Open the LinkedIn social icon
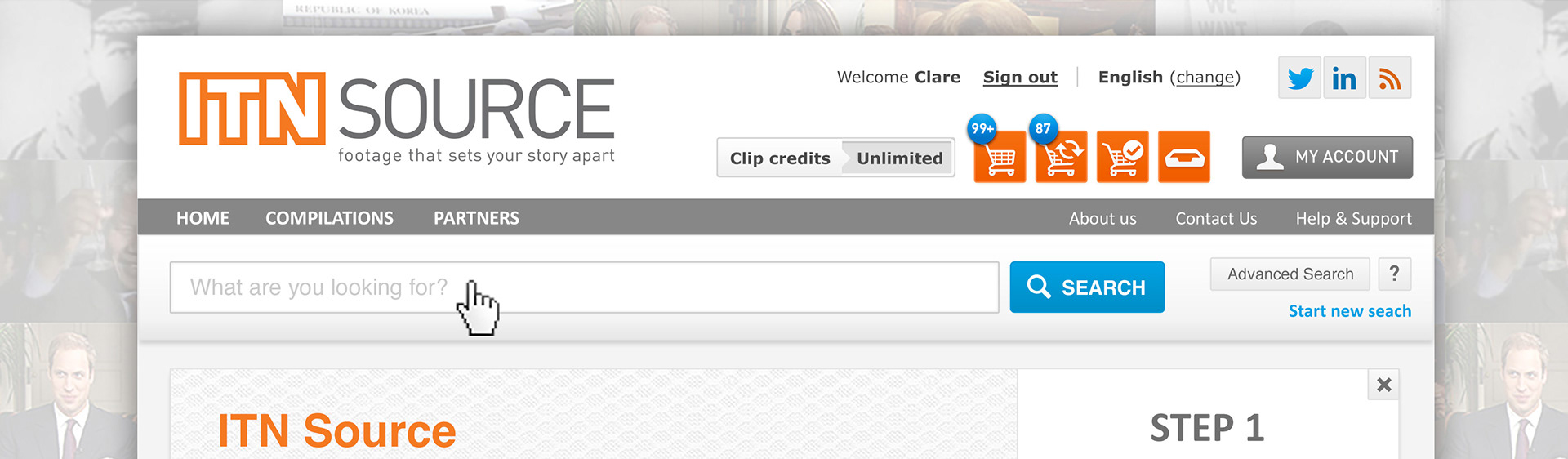The image size is (1568, 459). coord(1344,78)
